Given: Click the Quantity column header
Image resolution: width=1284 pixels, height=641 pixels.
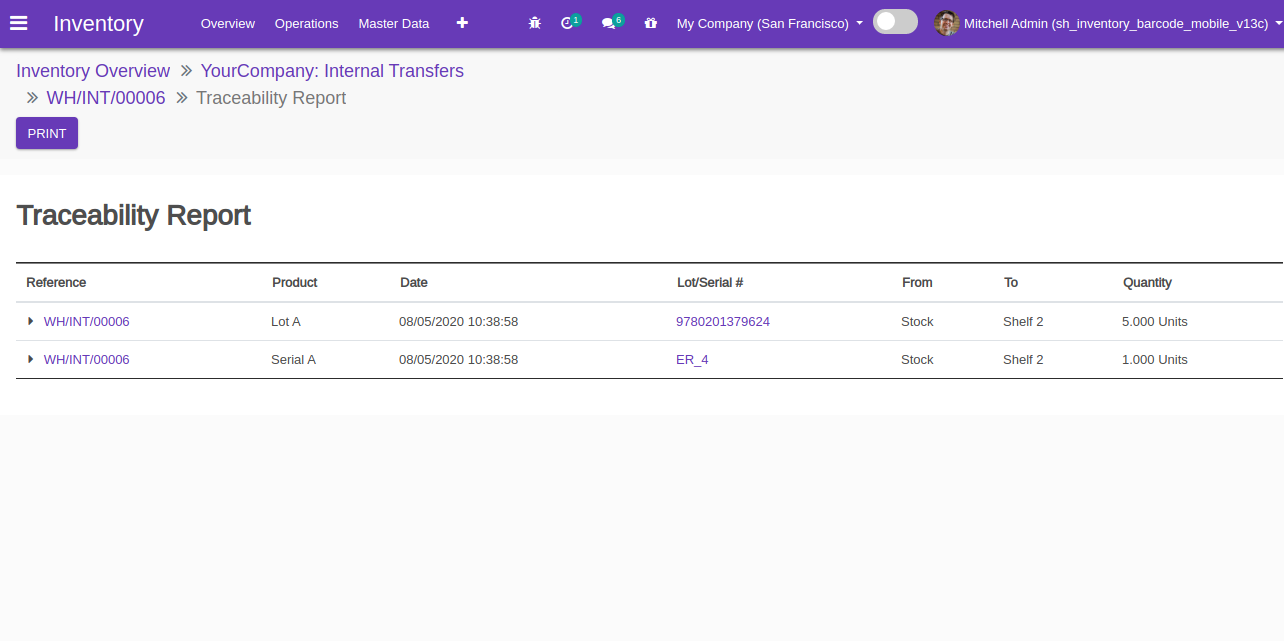Looking at the screenshot, I should coord(1147,283).
